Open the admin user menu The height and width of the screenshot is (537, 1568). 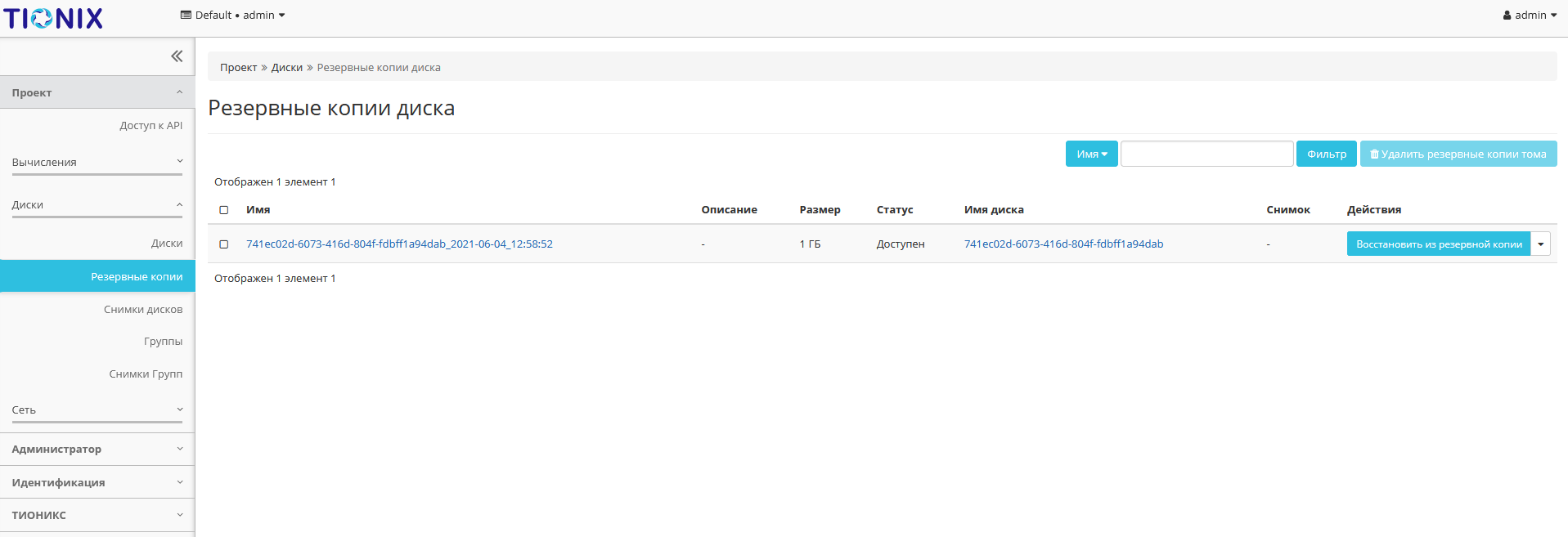[x=1530, y=16]
